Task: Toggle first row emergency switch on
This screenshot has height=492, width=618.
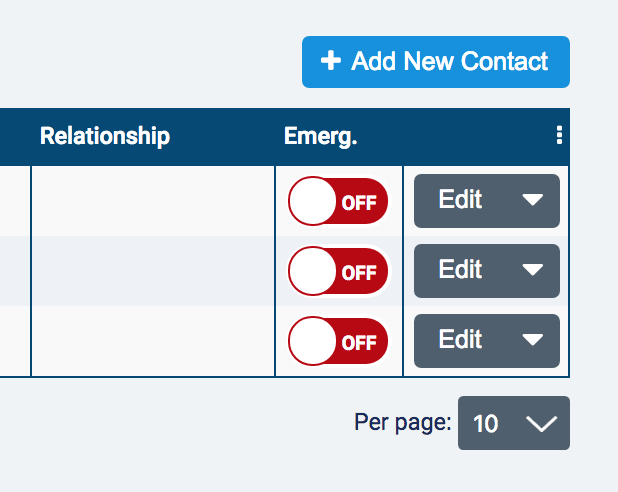Action: click(338, 201)
